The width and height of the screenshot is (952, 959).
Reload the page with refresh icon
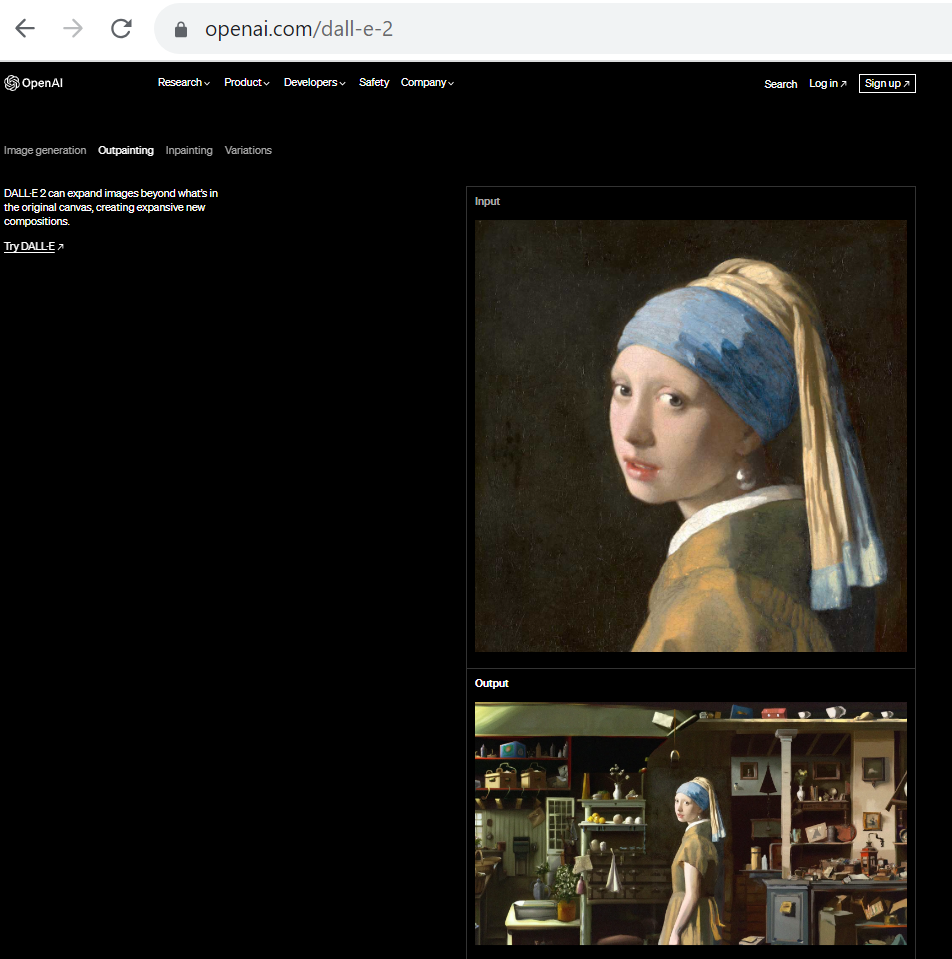(121, 29)
